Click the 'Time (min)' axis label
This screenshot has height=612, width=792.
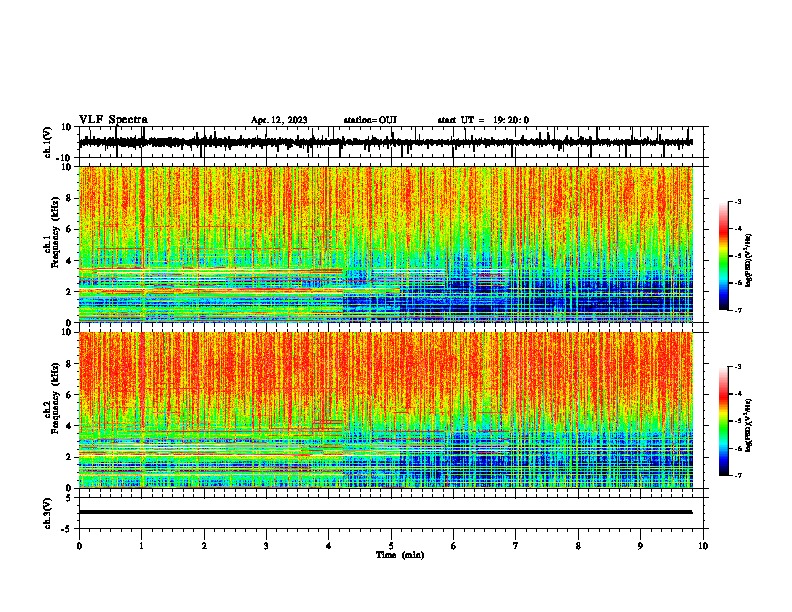coord(400,555)
